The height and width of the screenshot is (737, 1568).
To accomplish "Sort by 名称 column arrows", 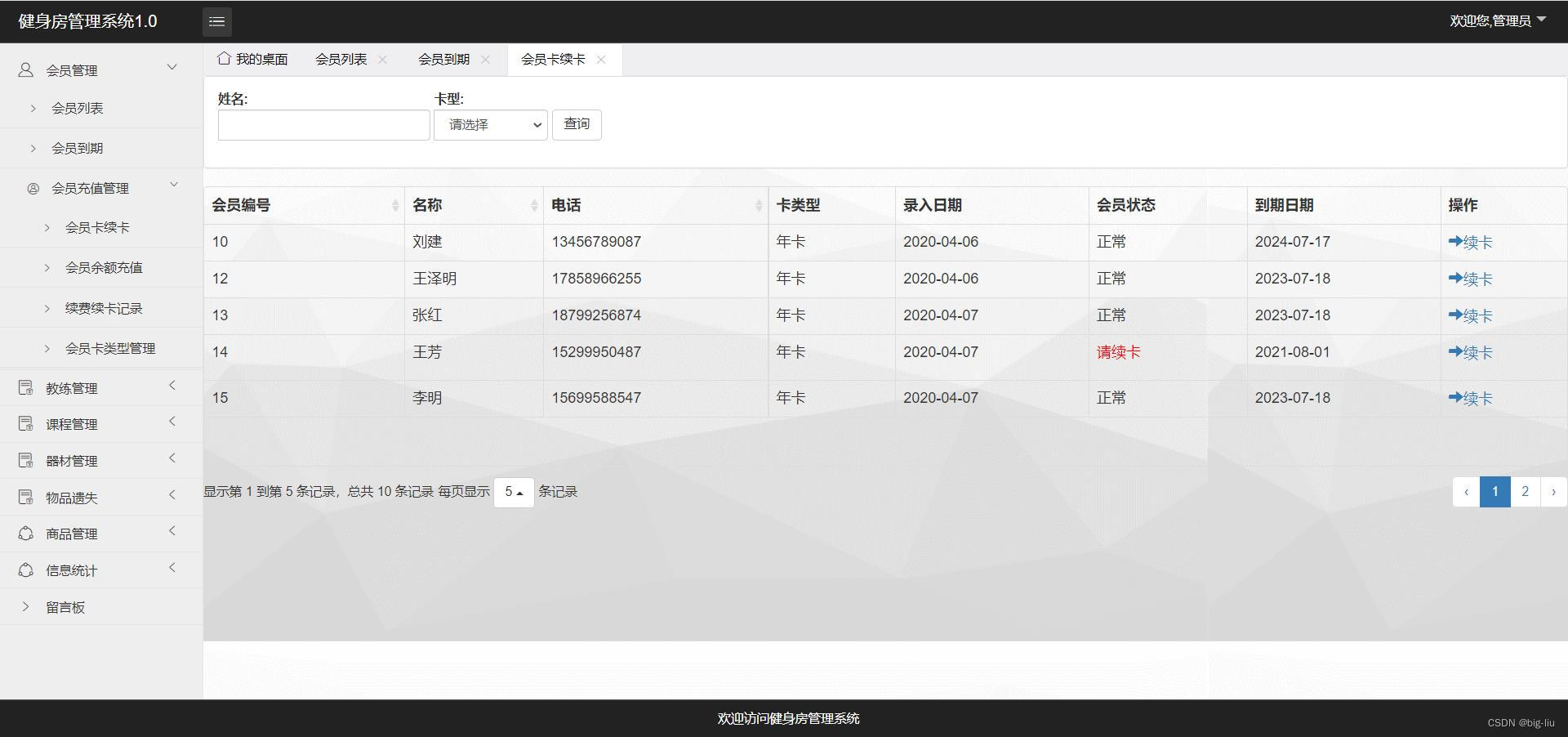I will coord(534,206).
